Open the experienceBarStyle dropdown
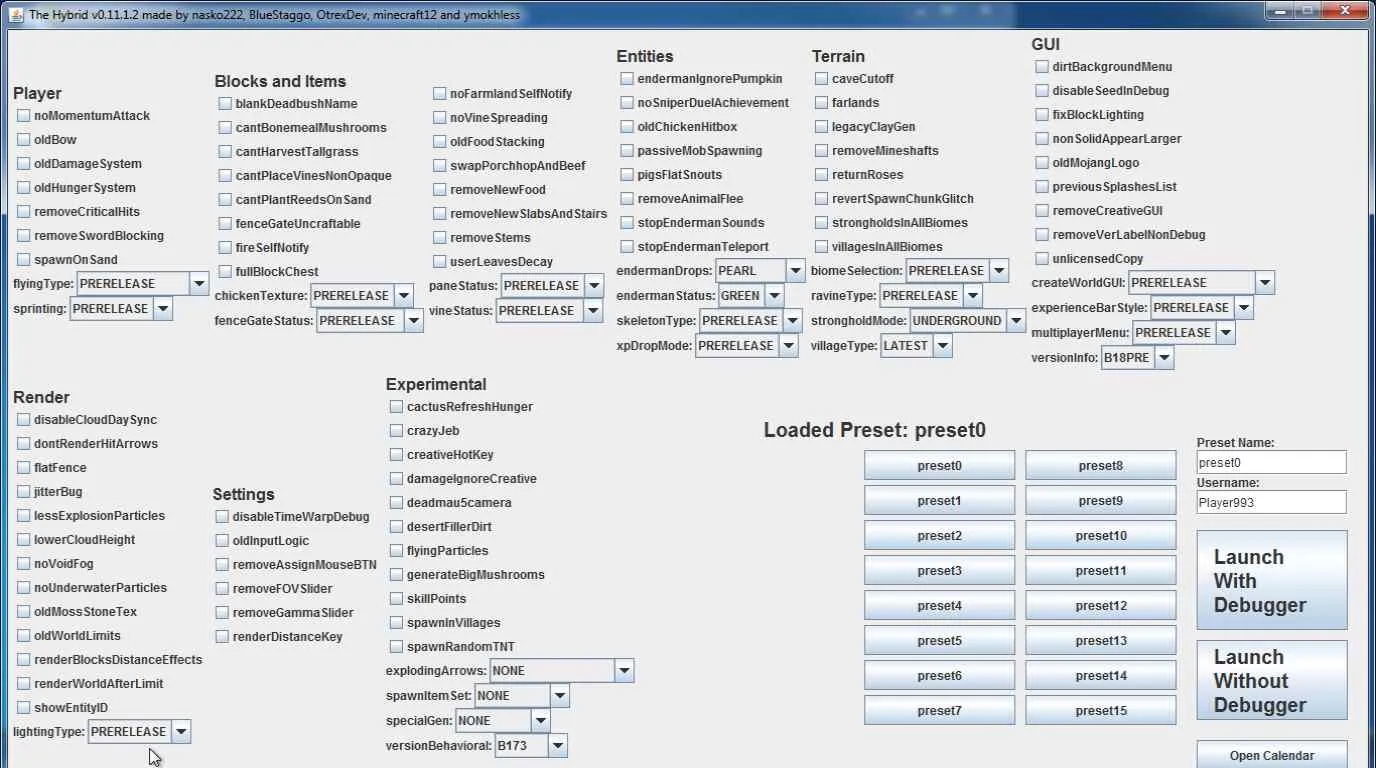Image resolution: width=1376 pixels, height=768 pixels. click(1202, 308)
